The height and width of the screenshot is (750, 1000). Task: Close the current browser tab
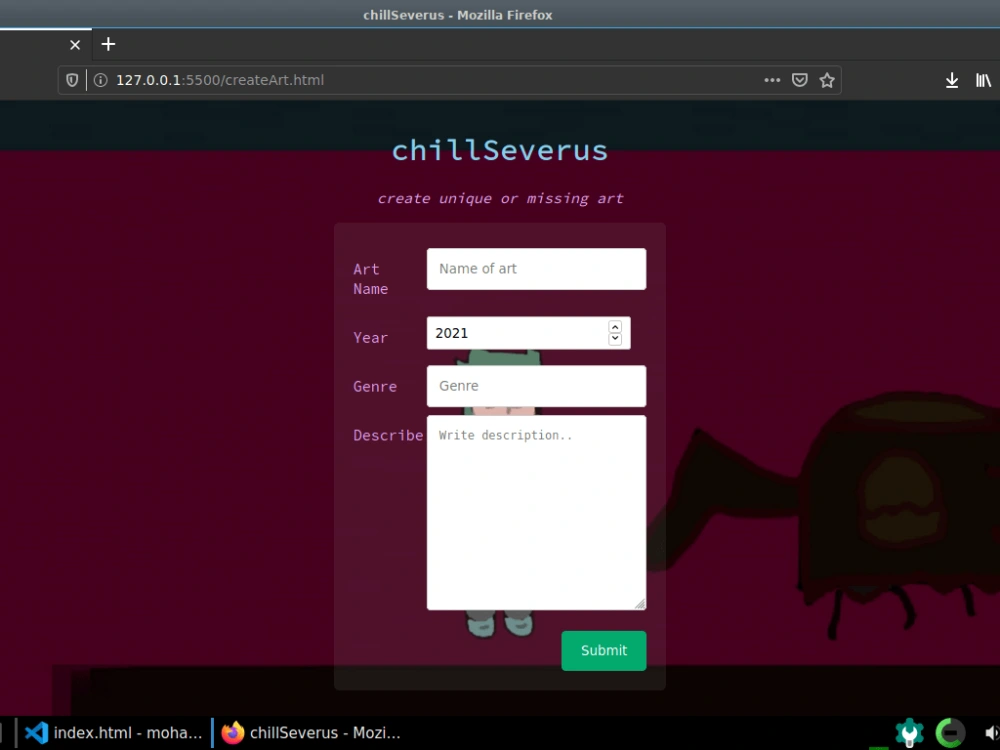(x=75, y=45)
